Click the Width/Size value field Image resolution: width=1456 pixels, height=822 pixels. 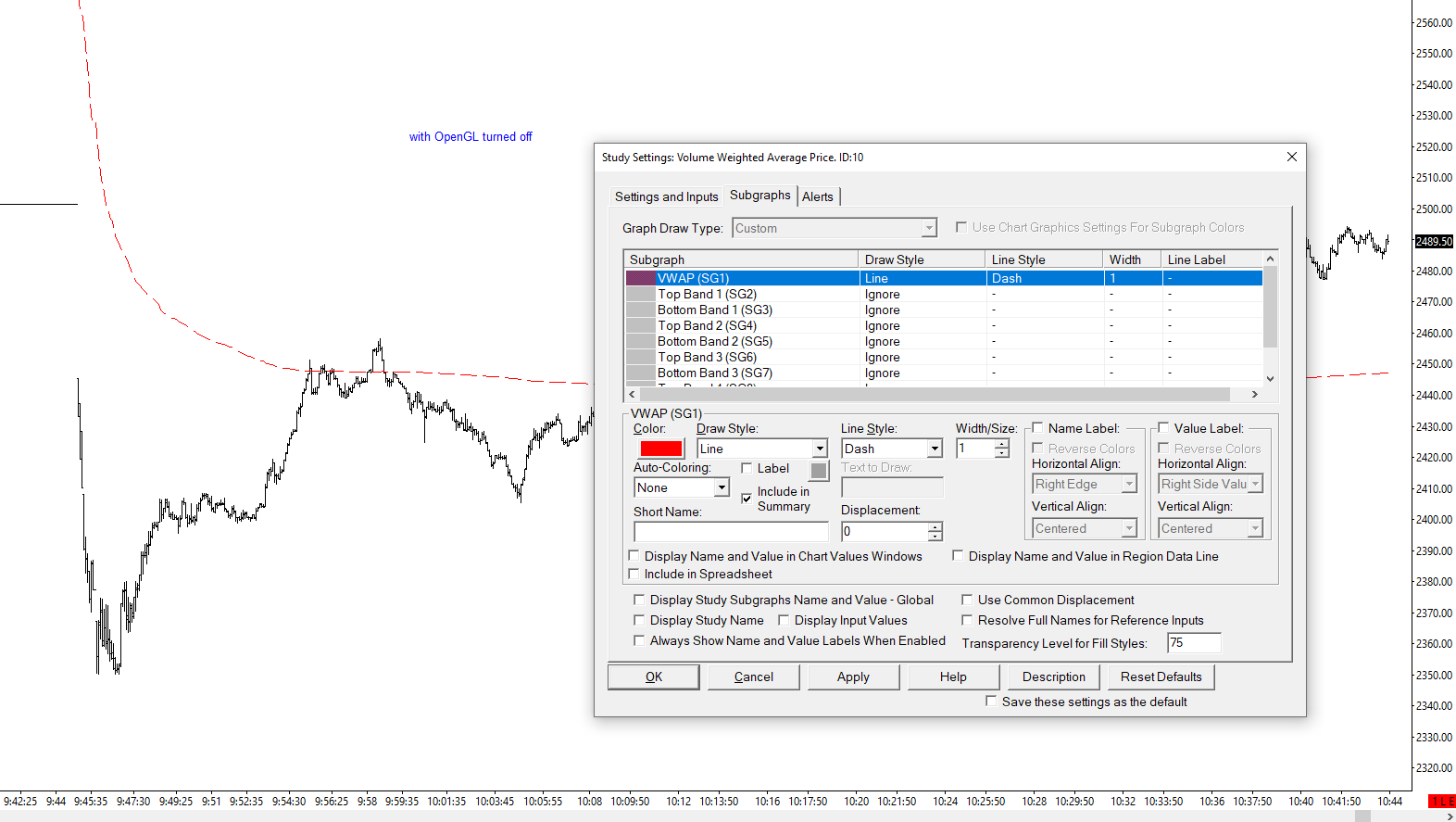coord(975,449)
